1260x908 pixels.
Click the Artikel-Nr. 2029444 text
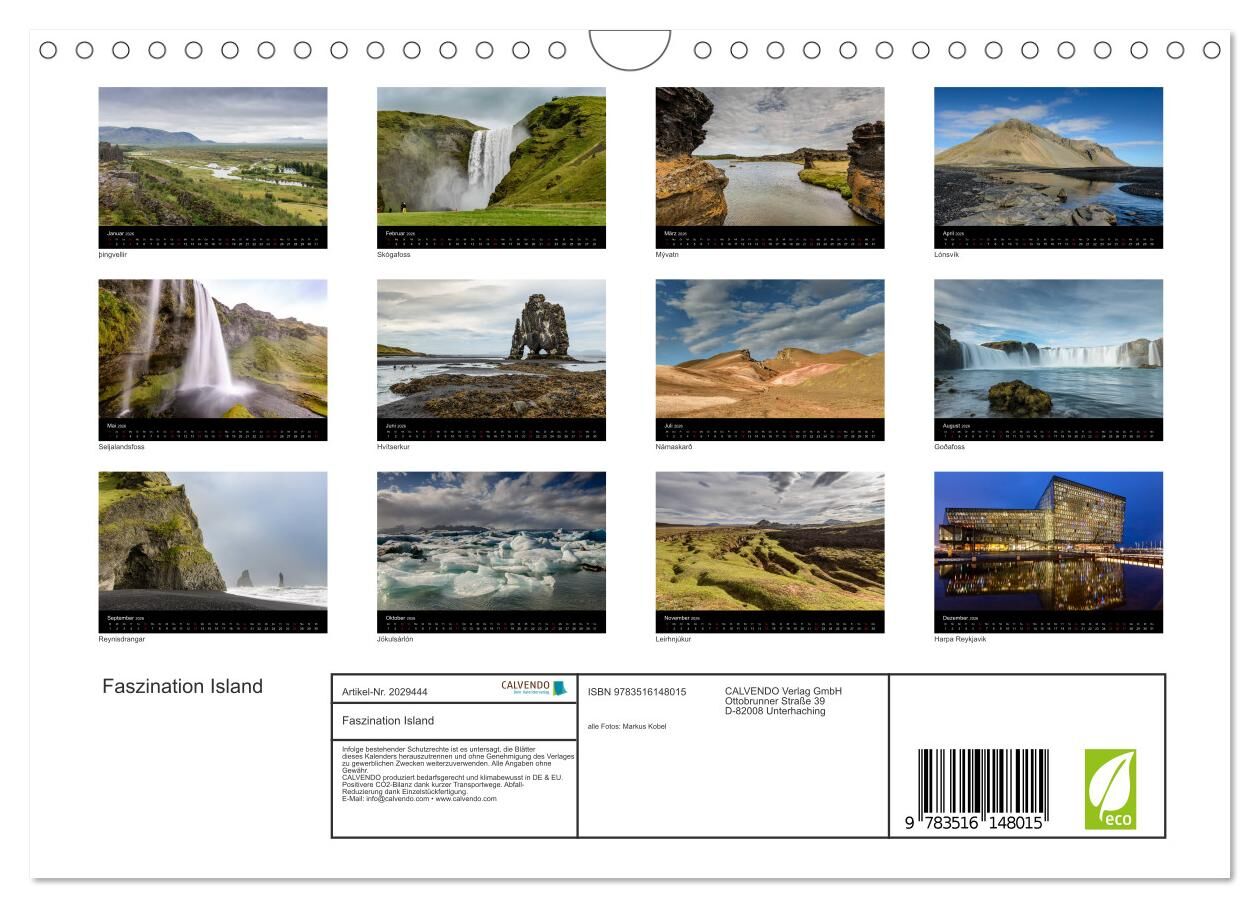(x=385, y=692)
